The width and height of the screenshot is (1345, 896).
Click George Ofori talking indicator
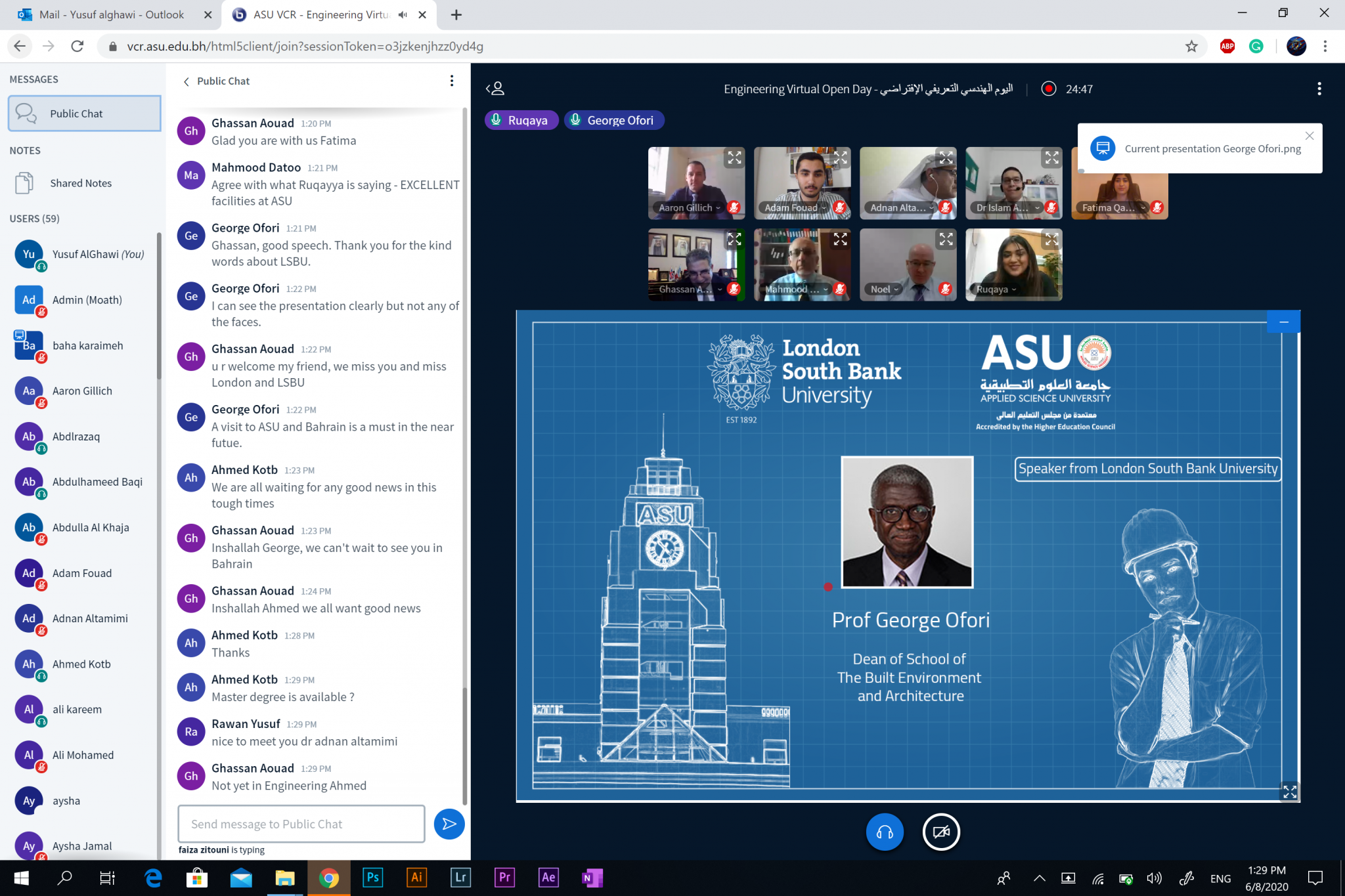tap(614, 120)
